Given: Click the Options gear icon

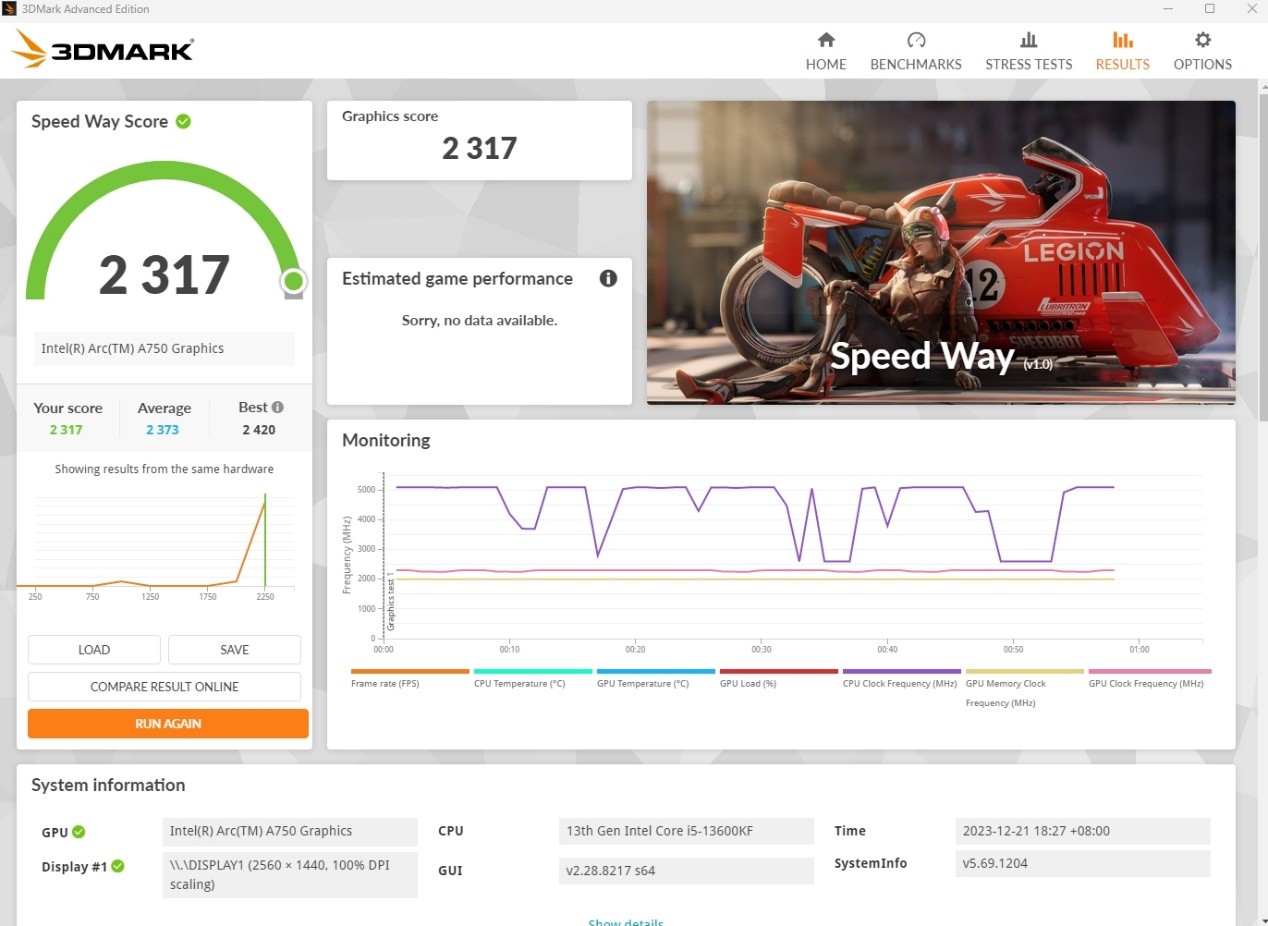Looking at the screenshot, I should (1203, 40).
